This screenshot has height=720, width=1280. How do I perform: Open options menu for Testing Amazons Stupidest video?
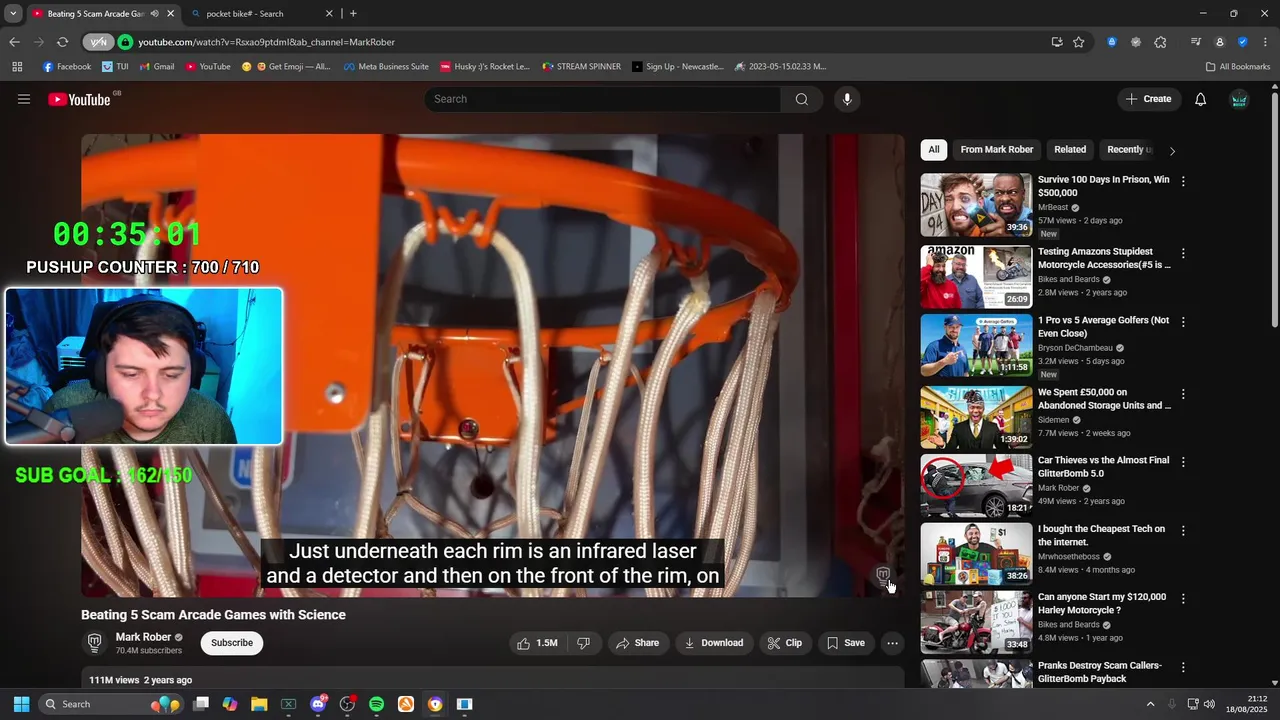point(1183,253)
